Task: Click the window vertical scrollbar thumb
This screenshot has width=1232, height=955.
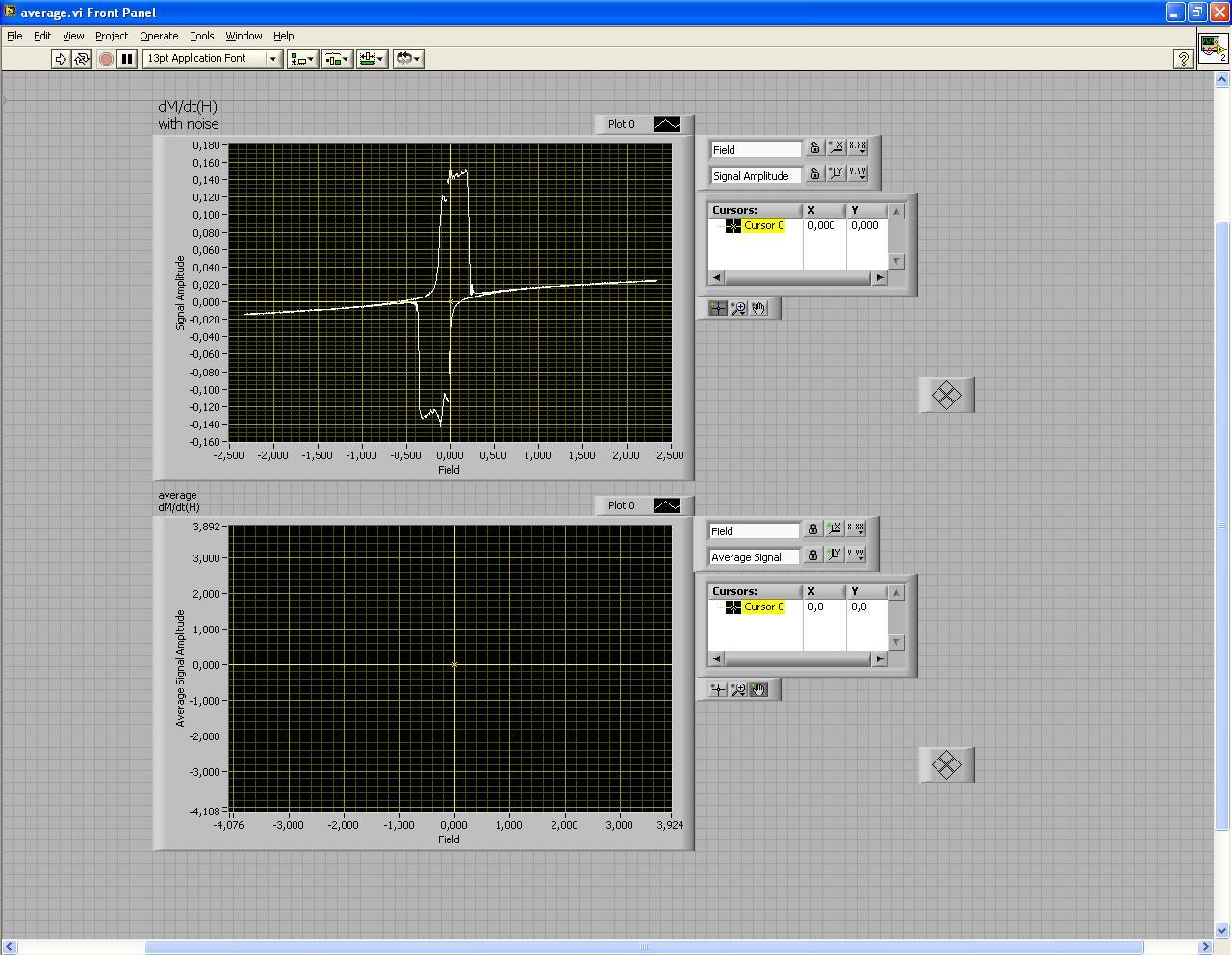Action: pos(1223,527)
